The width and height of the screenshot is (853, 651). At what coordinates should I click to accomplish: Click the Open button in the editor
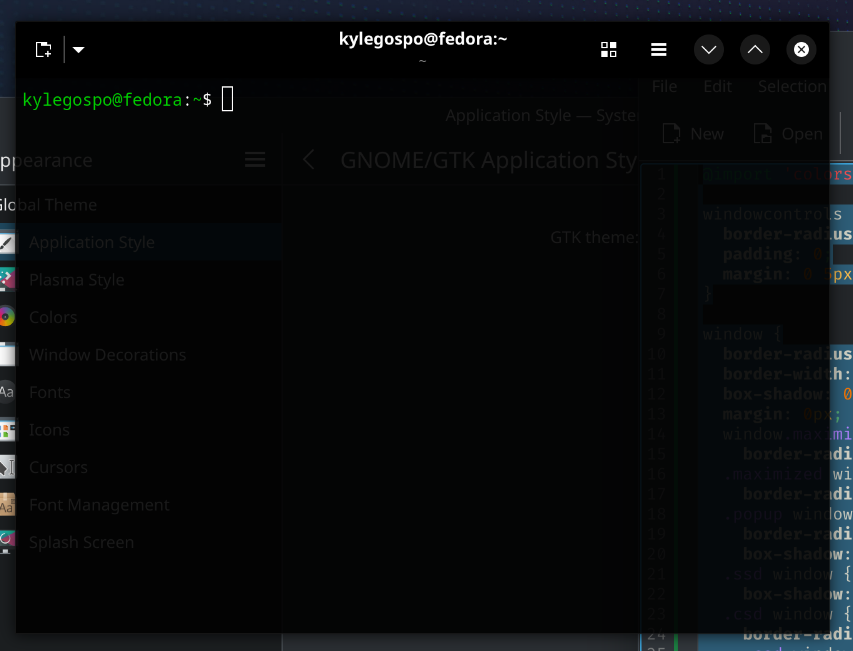[787, 133]
